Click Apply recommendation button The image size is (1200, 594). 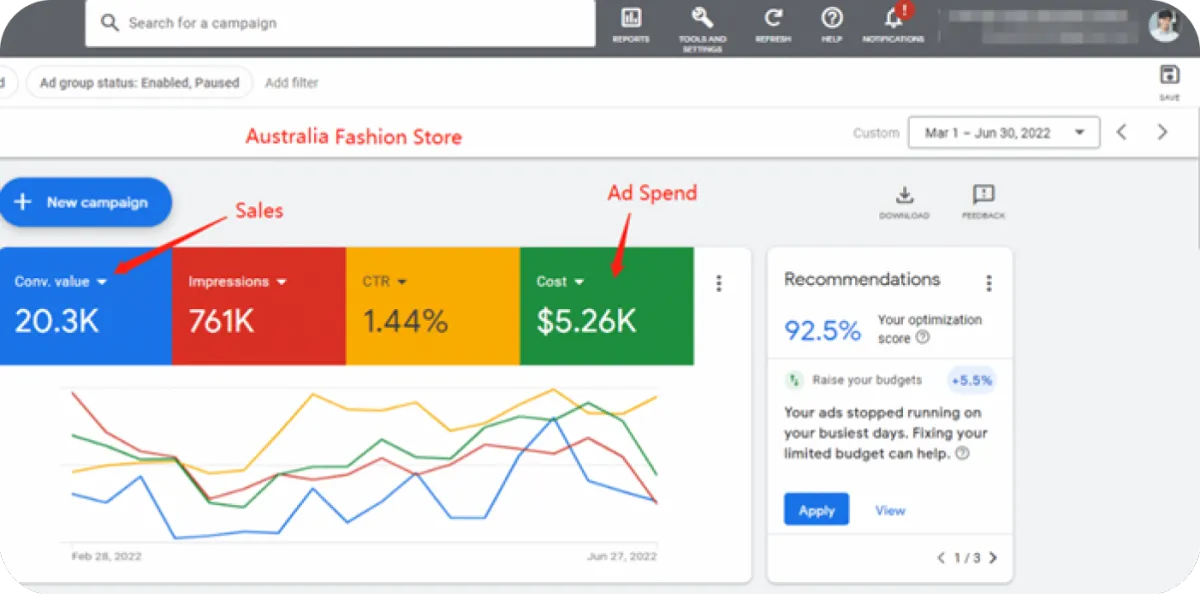click(816, 510)
